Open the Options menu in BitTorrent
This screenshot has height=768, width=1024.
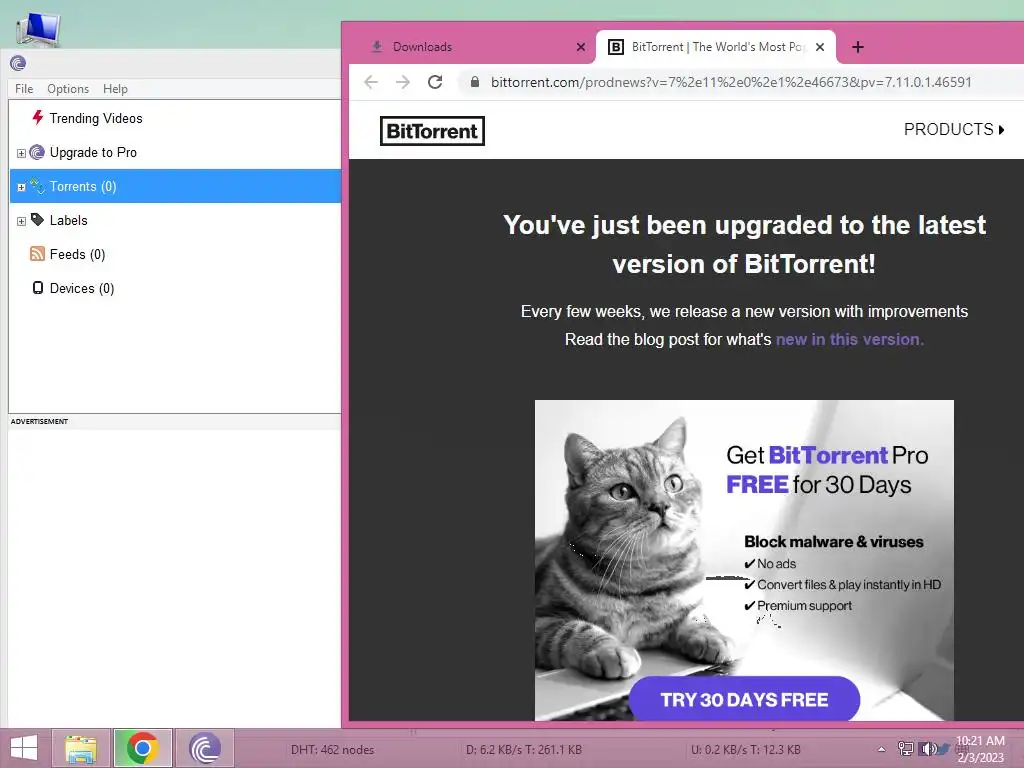[68, 89]
